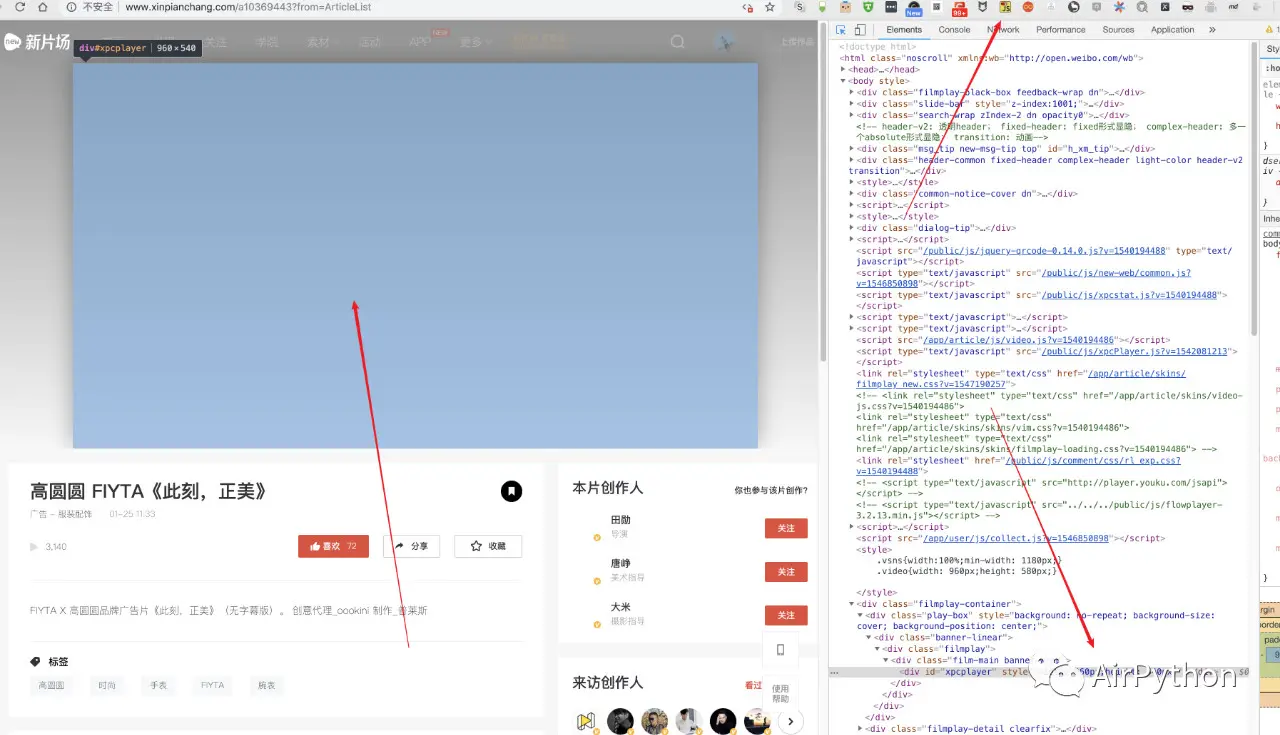Viewport: 1280px width, 735px height.
Task: Click the md extension icon in the toolbar
Action: pyautogui.click(x=1233, y=7)
